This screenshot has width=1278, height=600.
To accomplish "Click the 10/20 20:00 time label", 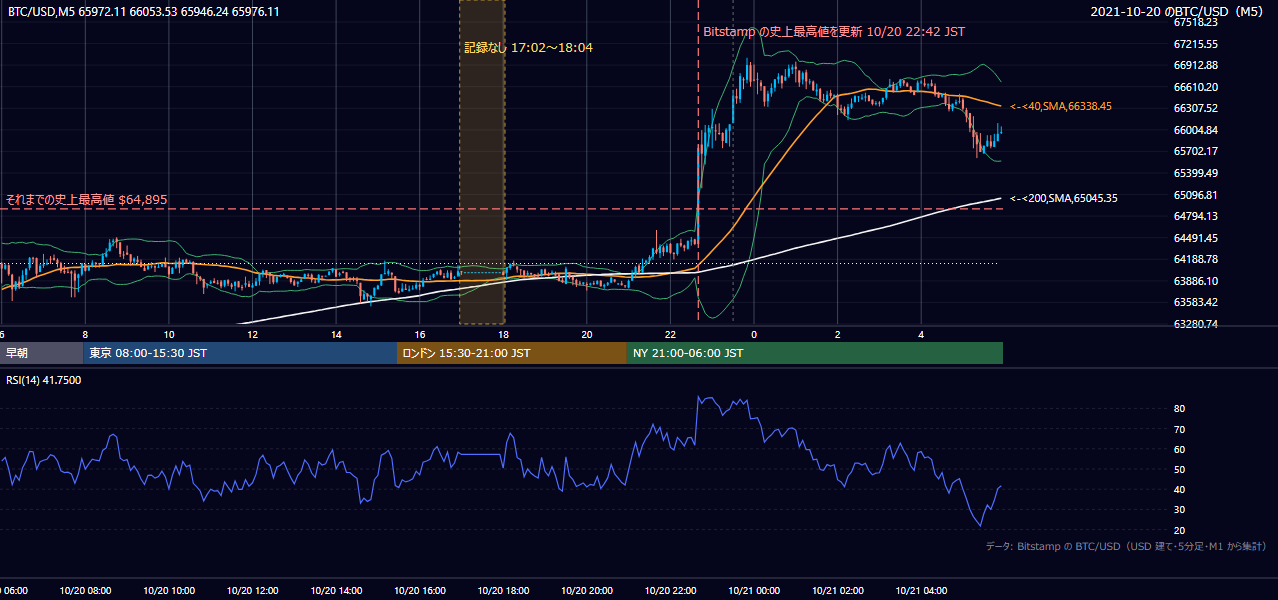I will [x=588, y=591].
